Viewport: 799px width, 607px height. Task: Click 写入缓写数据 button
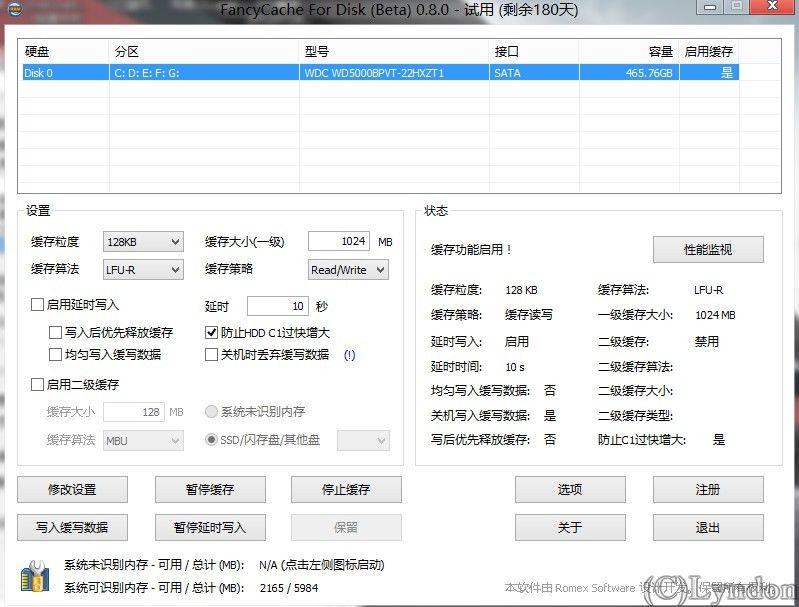click(72, 527)
